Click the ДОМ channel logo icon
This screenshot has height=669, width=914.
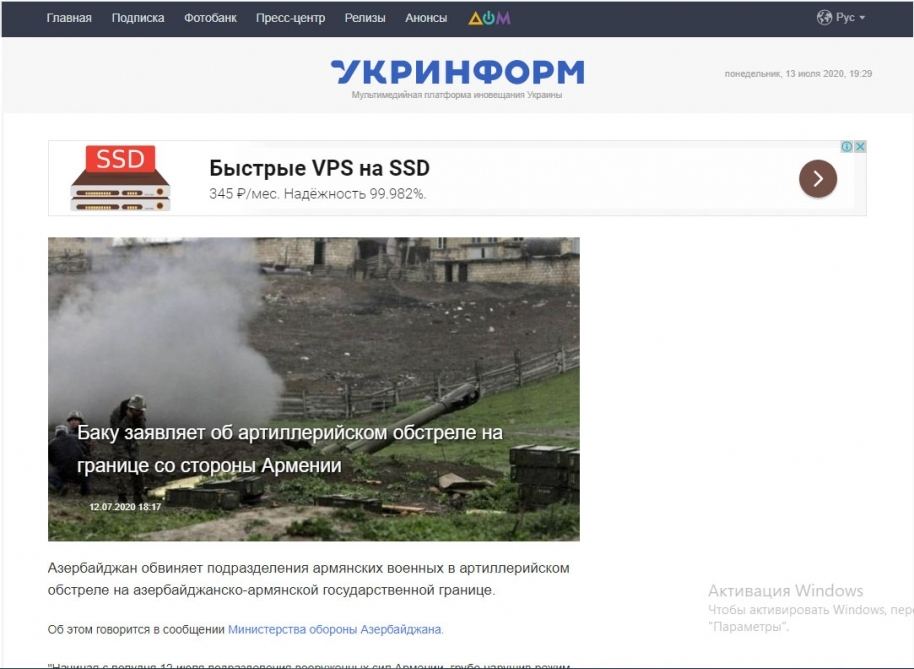point(490,18)
